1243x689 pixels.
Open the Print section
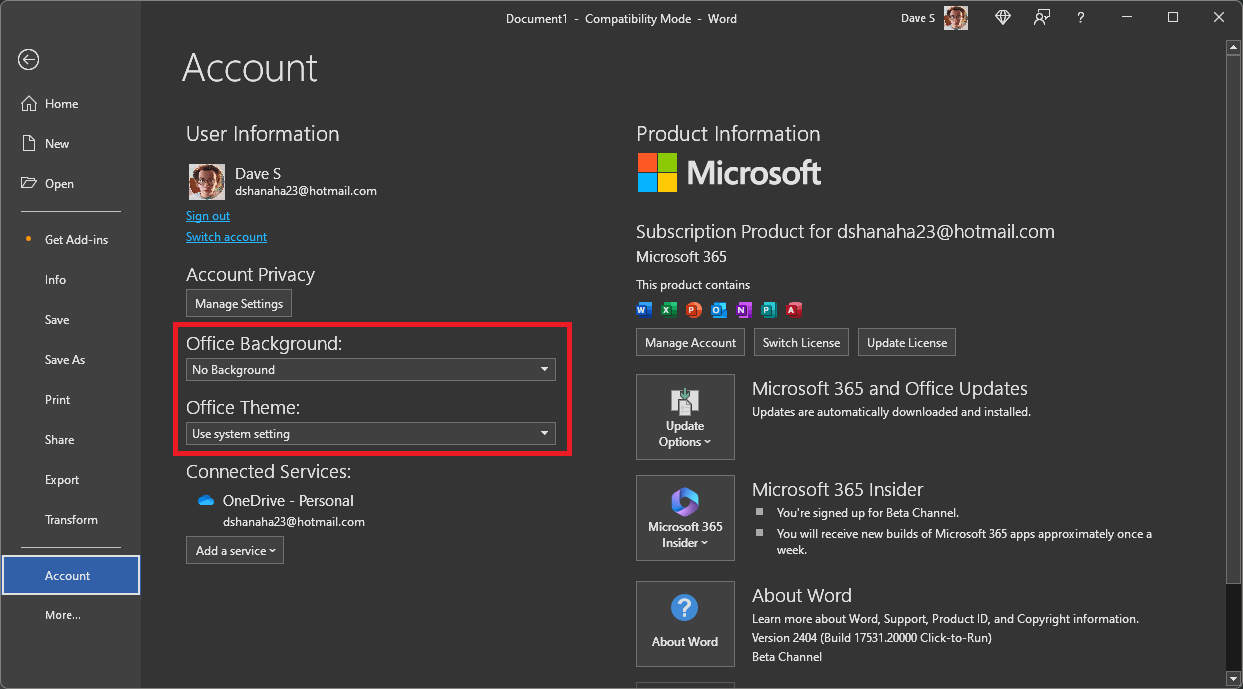click(57, 399)
